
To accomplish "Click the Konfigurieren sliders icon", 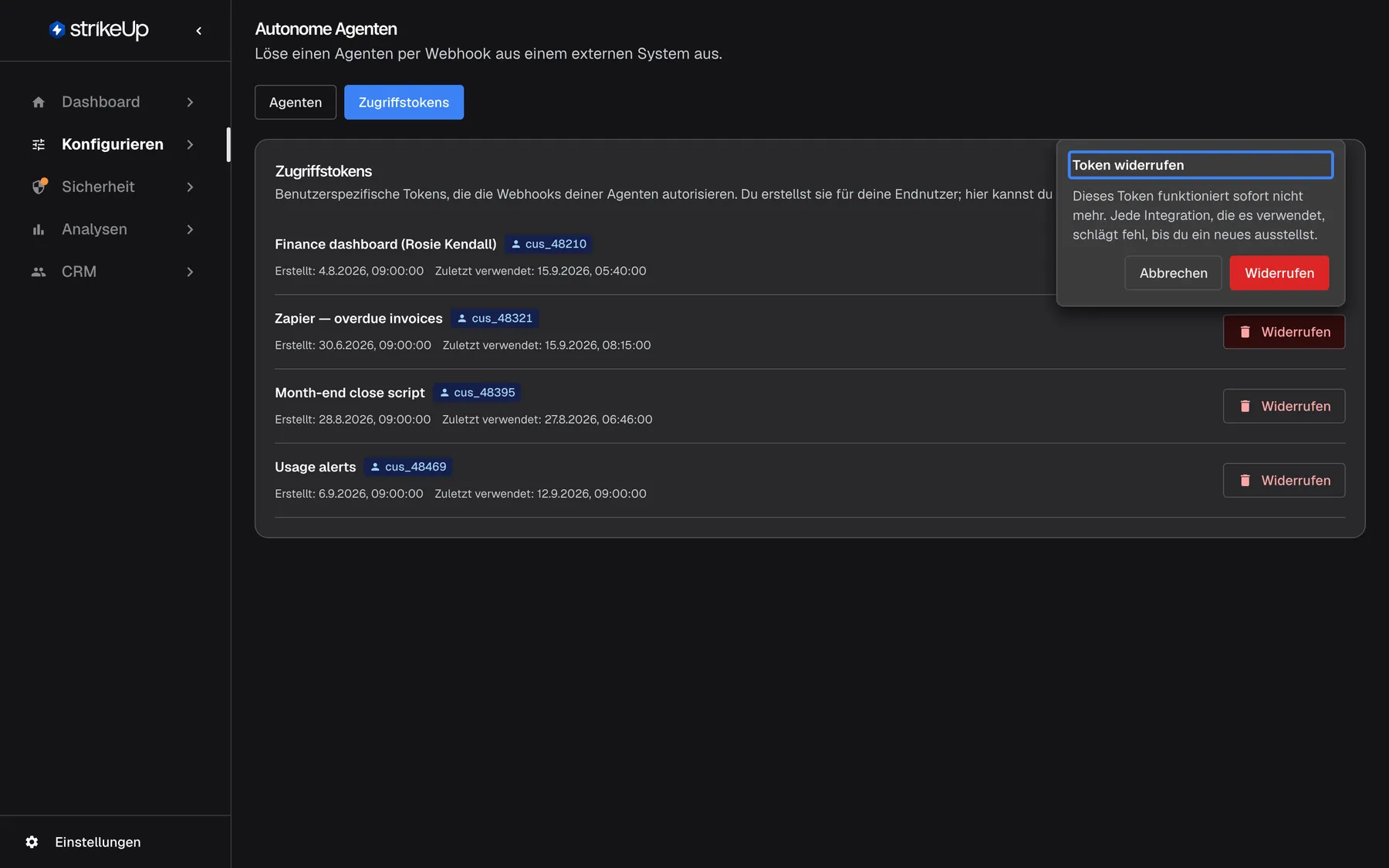I will pyautogui.click(x=39, y=144).
